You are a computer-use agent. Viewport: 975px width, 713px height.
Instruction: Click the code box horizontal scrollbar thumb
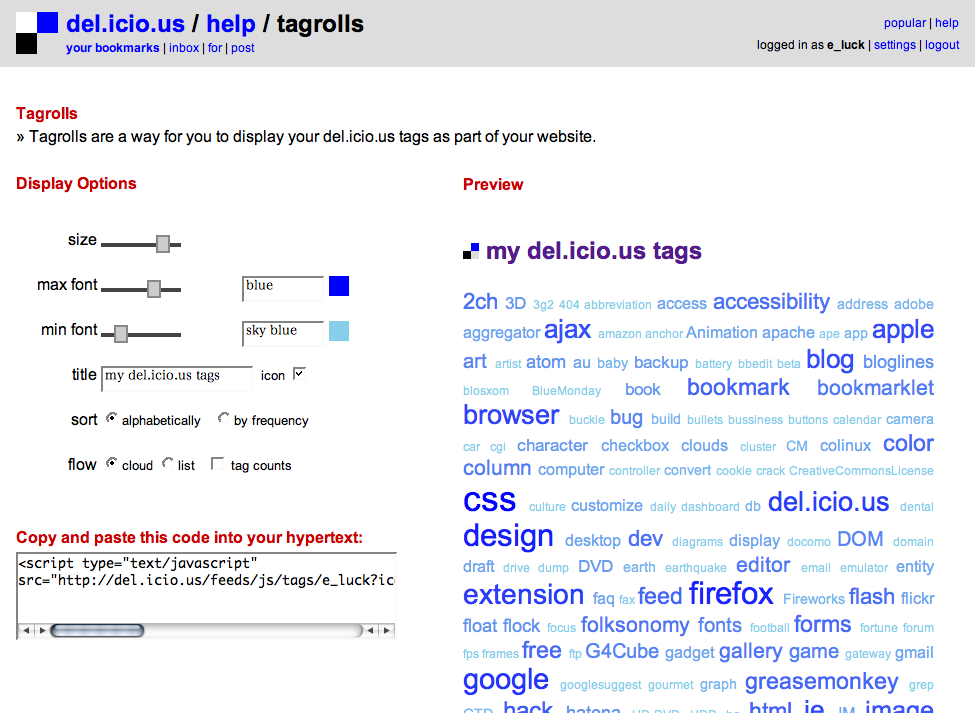coord(97,630)
